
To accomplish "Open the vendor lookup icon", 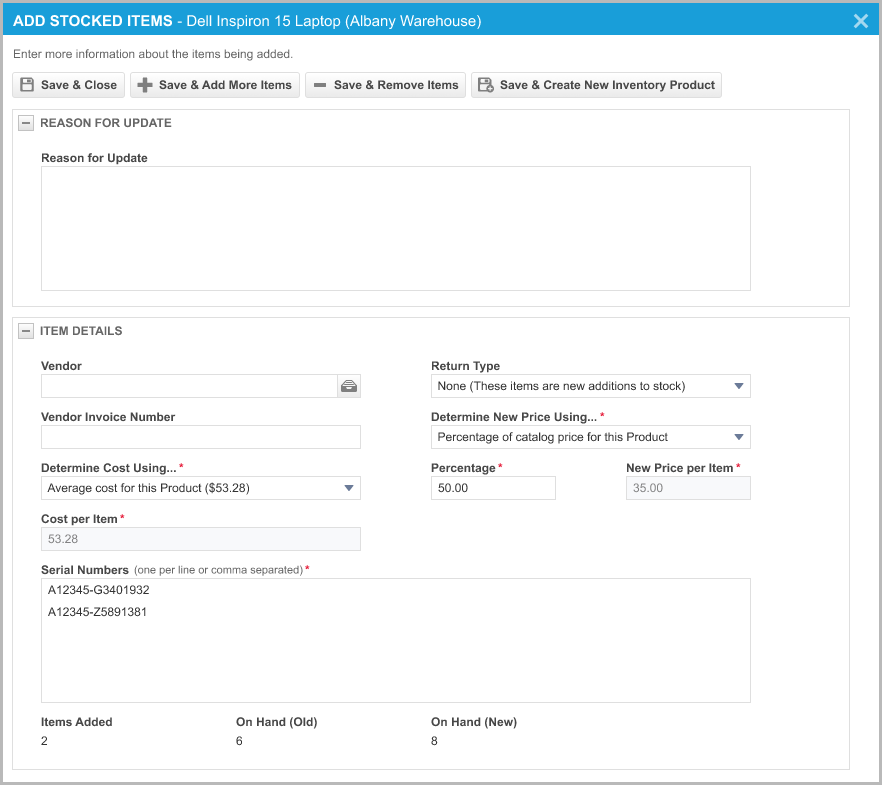I will click(x=349, y=386).
